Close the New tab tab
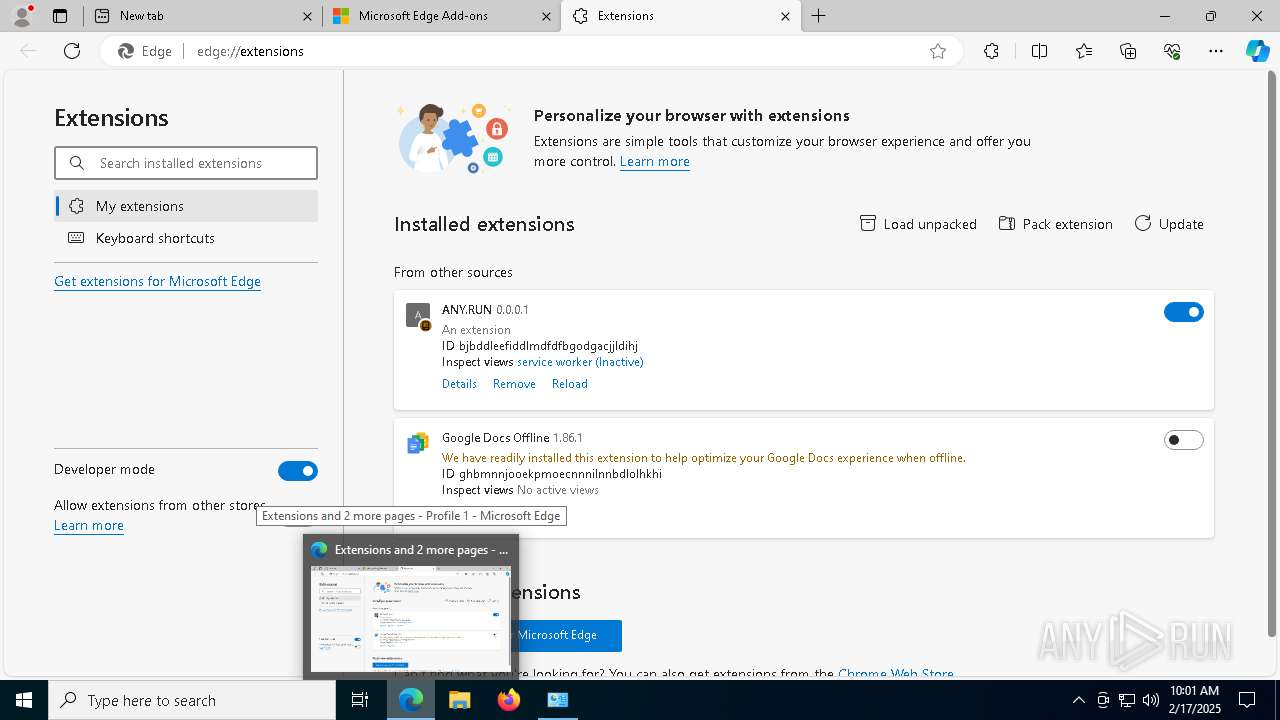 [x=307, y=16]
